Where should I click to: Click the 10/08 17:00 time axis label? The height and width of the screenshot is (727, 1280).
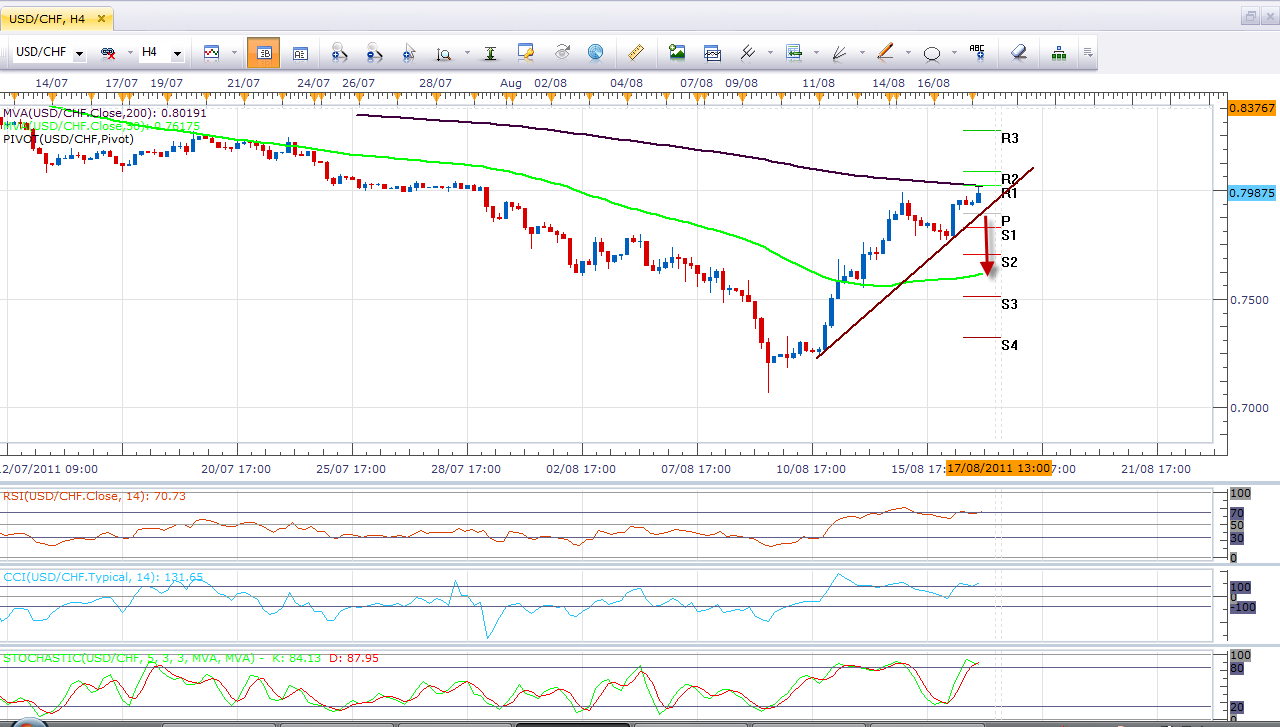click(812, 468)
